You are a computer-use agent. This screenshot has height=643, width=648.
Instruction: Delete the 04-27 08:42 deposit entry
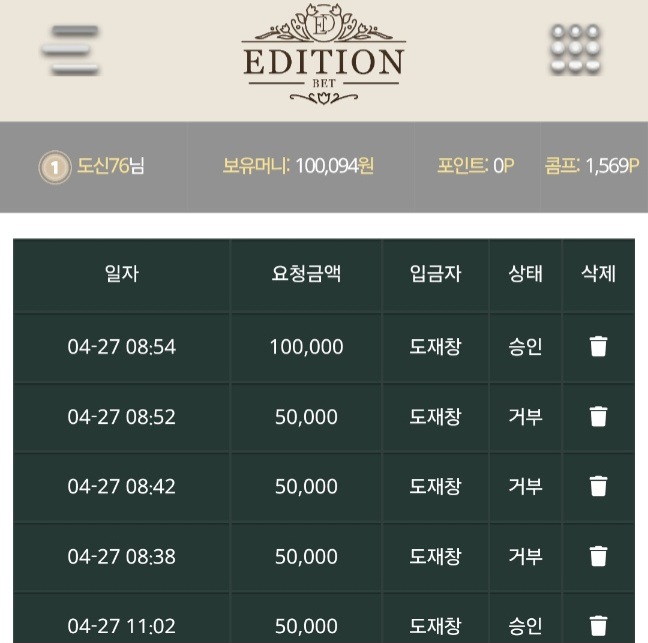598,486
